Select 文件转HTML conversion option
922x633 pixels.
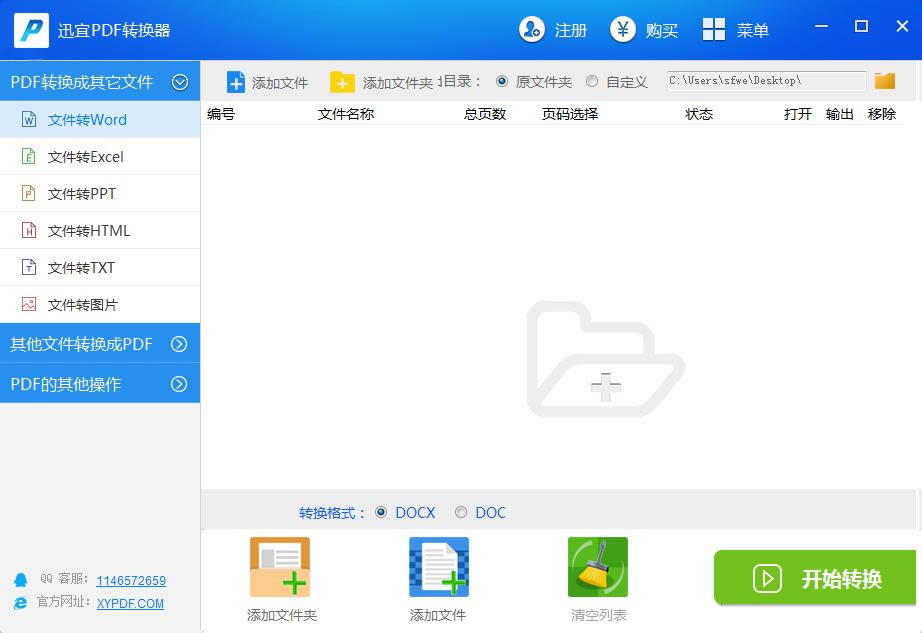(100, 230)
